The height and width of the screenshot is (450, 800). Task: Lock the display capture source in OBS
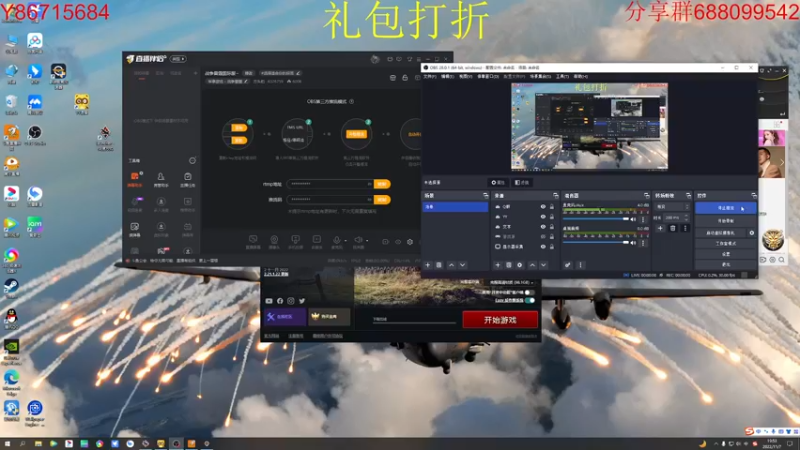pos(552,247)
